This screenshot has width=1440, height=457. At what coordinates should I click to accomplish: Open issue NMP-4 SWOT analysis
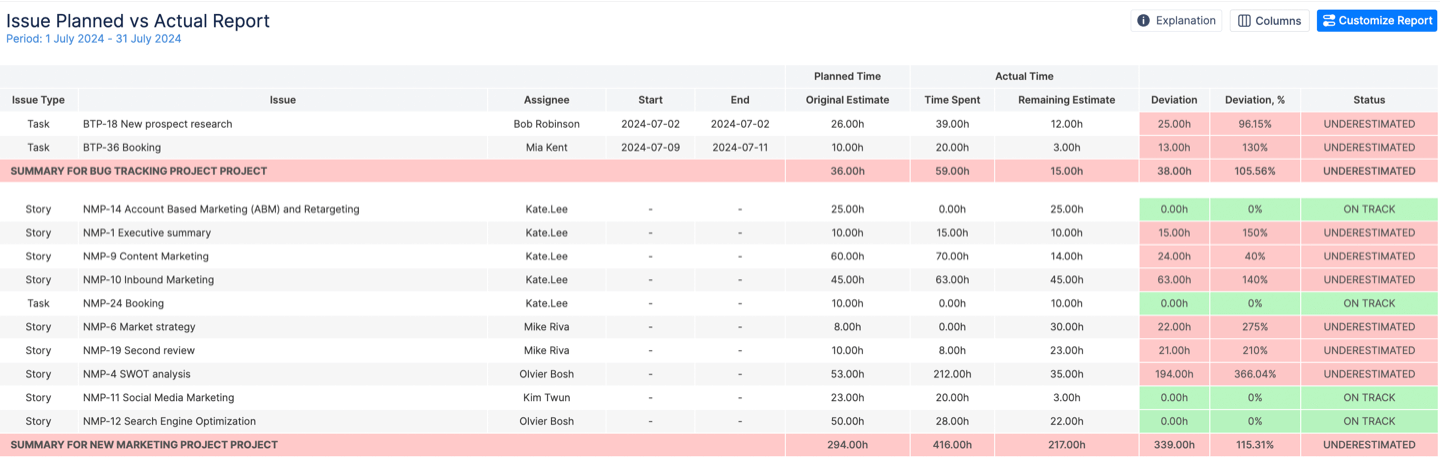139,374
